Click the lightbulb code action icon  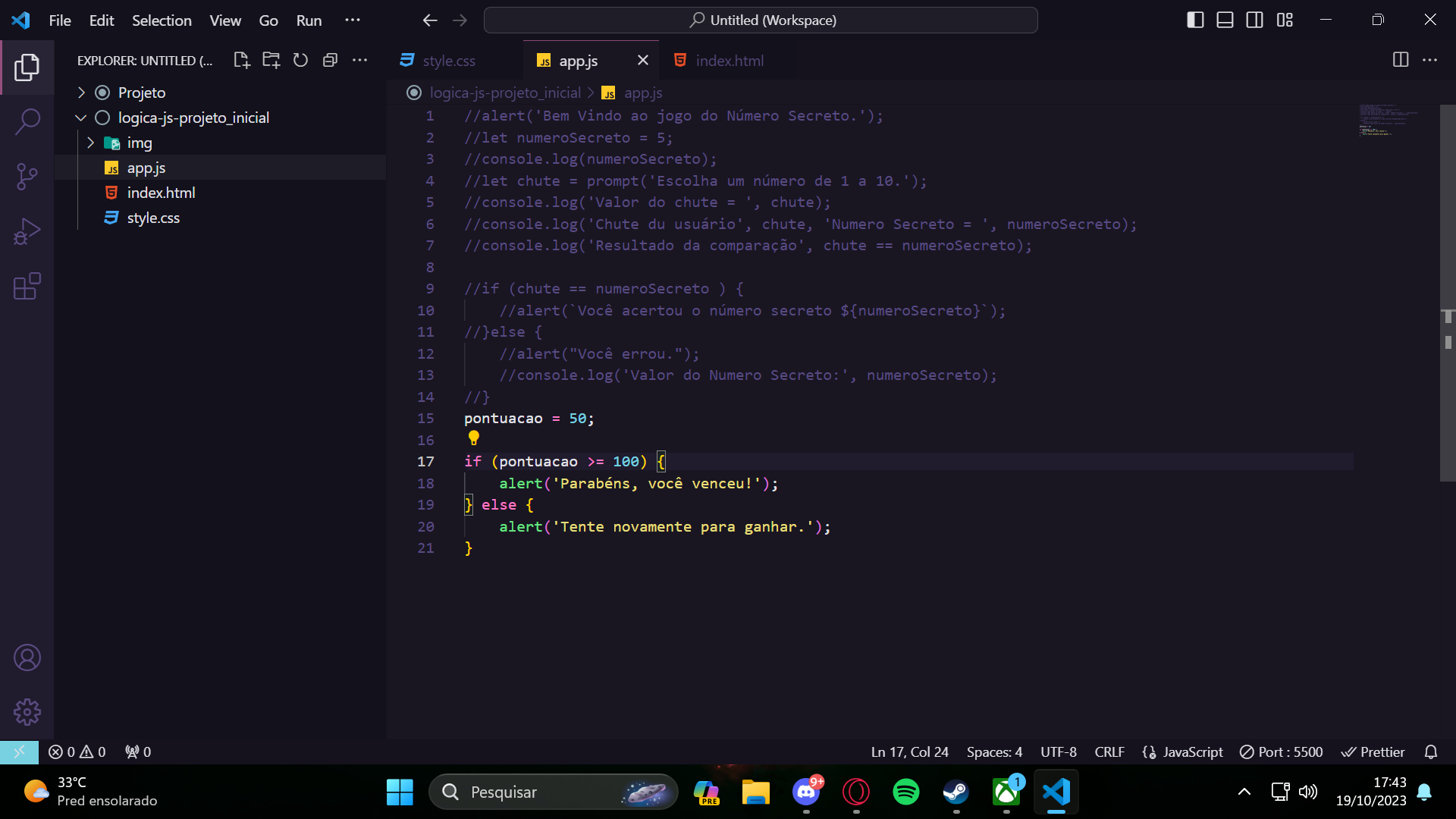click(474, 438)
